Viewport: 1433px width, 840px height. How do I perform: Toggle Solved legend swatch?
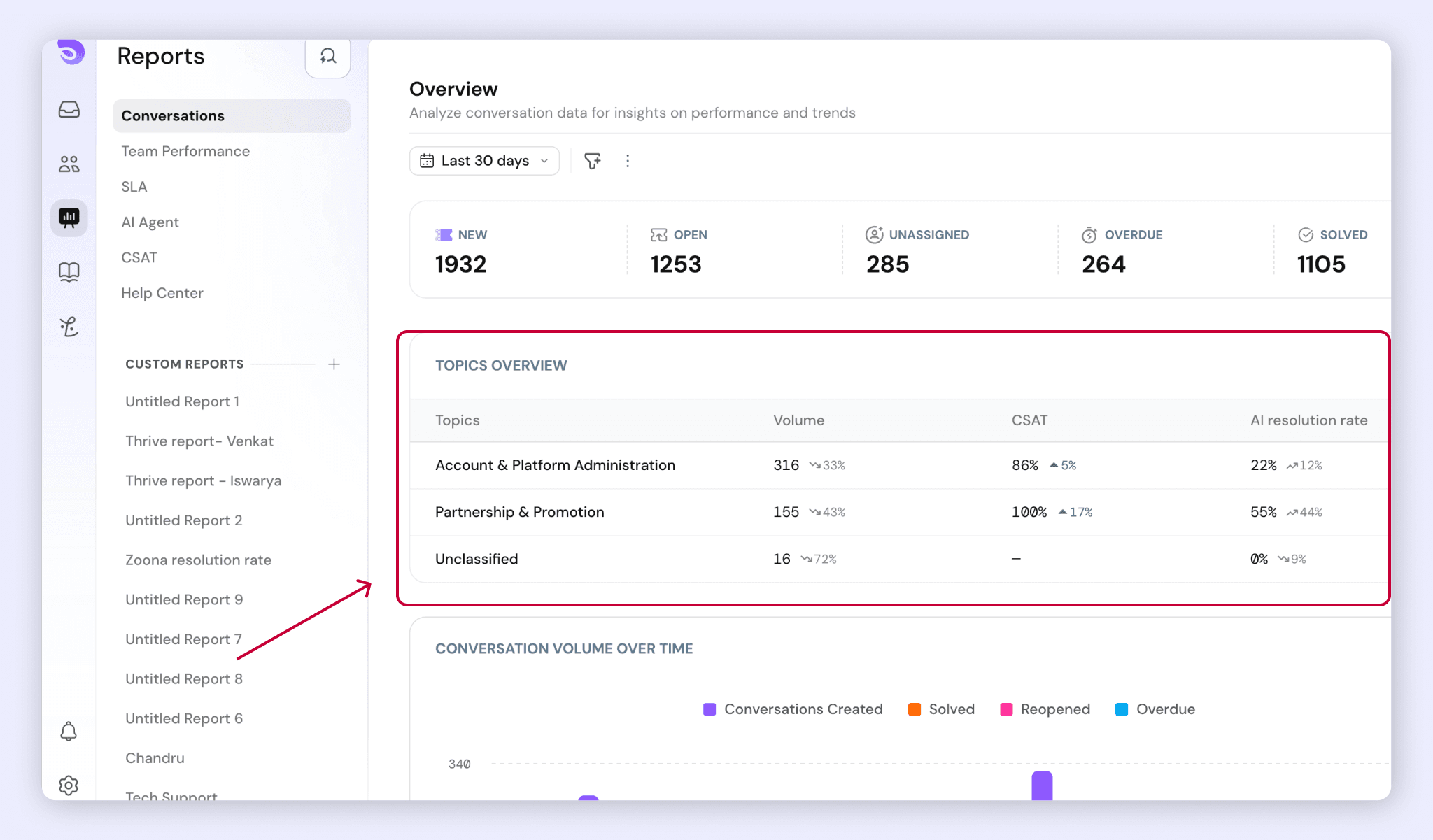coord(914,709)
